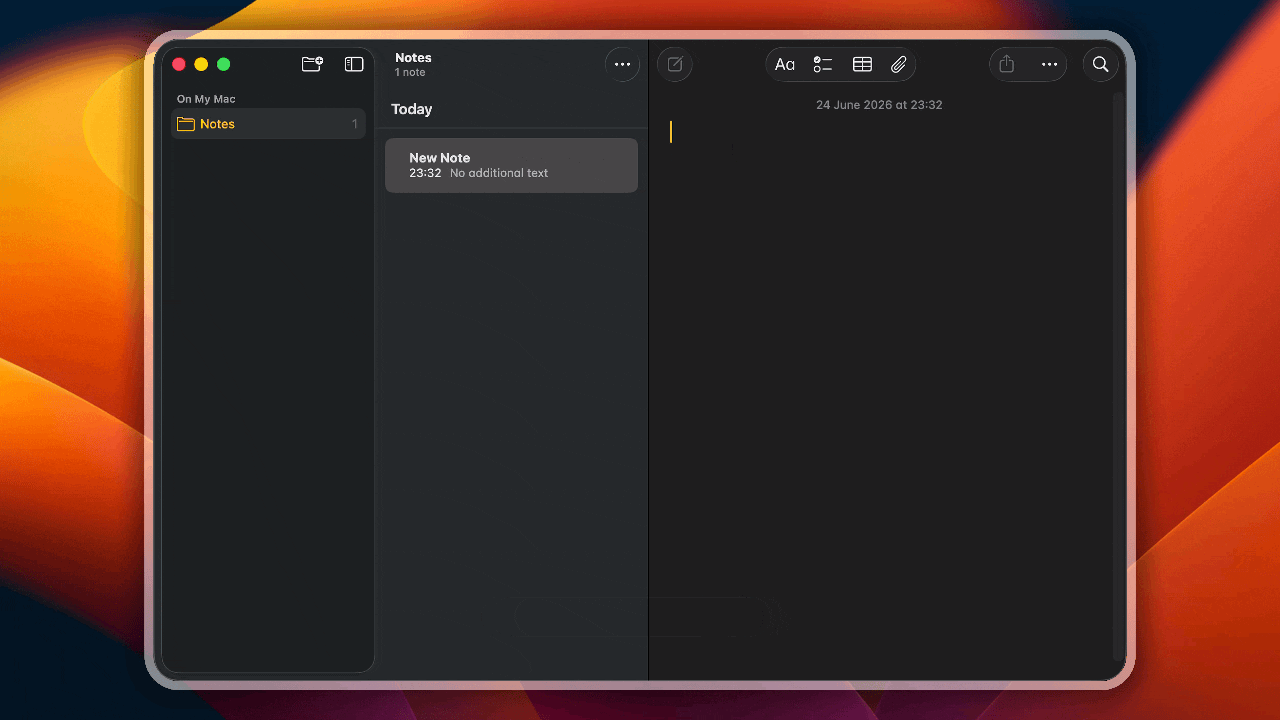
Task: Select the Notes folder in the sidebar
Action: coord(268,124)
